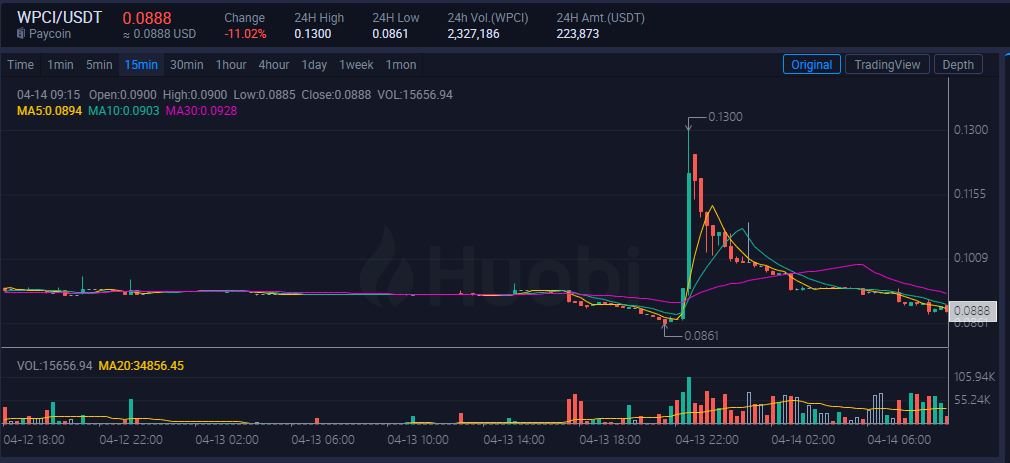Select the 15min interval tab

pos(141,64)
